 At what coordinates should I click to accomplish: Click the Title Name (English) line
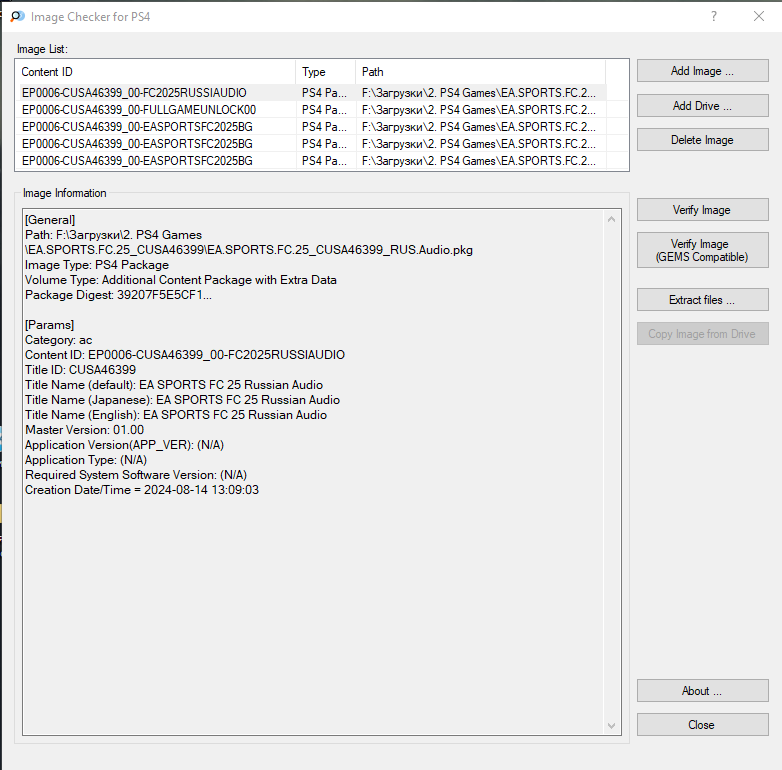click(176, 415)
